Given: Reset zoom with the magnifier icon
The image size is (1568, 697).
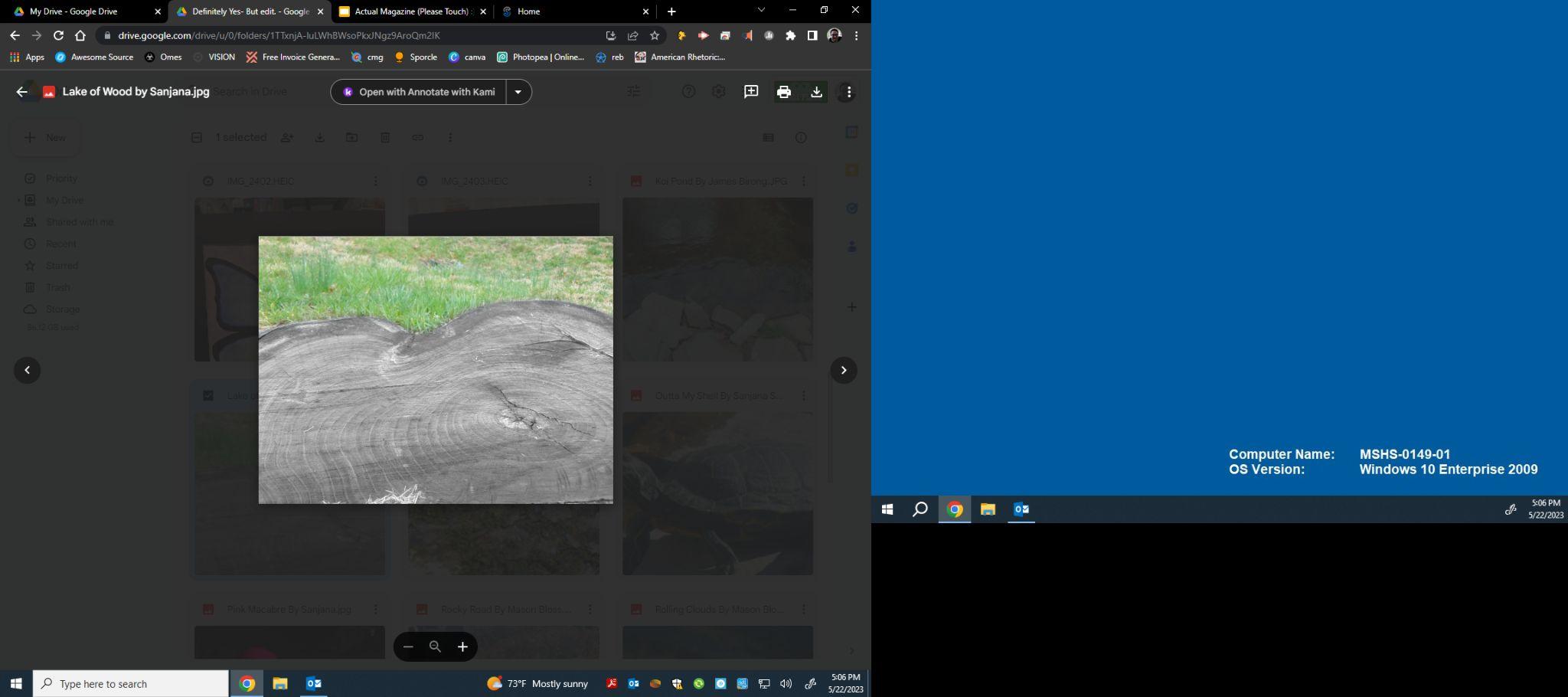Looking at the screenshot, I should (x=435, y=646).
